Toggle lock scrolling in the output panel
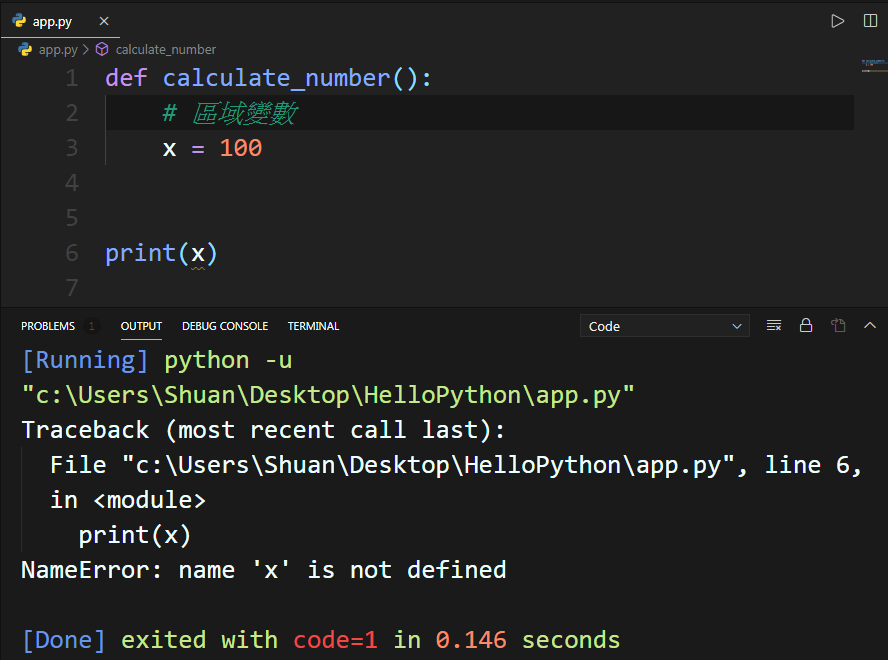888x660 pixels. click(x=806, y=325)
